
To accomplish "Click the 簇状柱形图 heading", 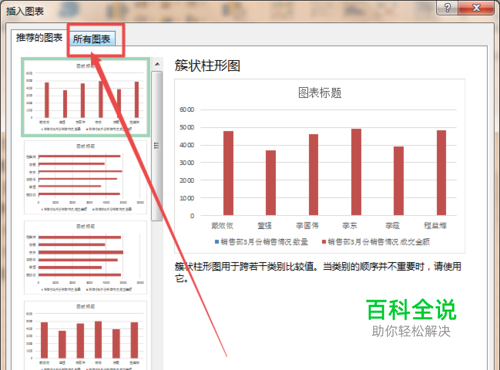I will [x=207, y=66].
